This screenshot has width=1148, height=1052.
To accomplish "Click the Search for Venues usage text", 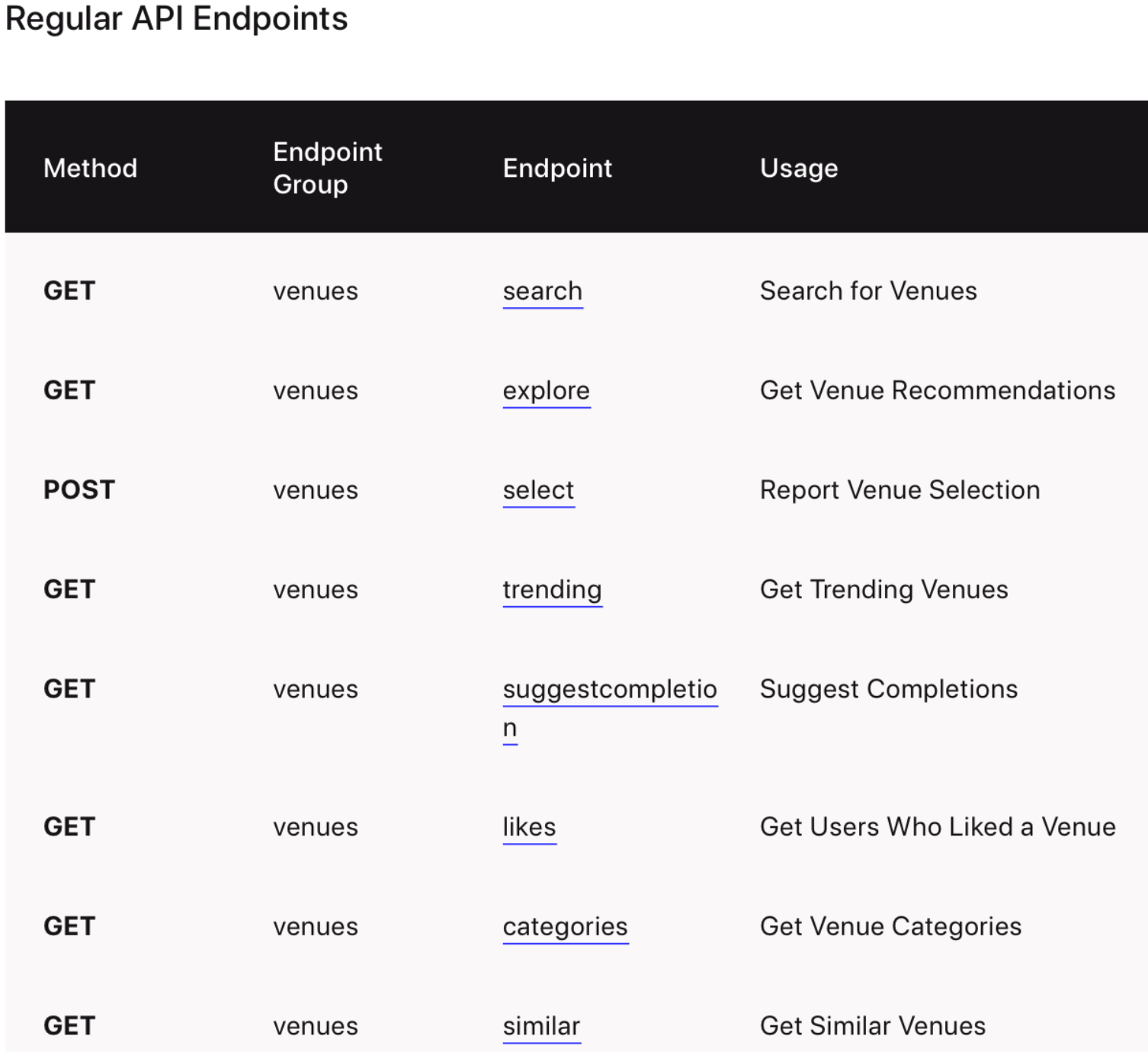I will (x=868, y=291).
